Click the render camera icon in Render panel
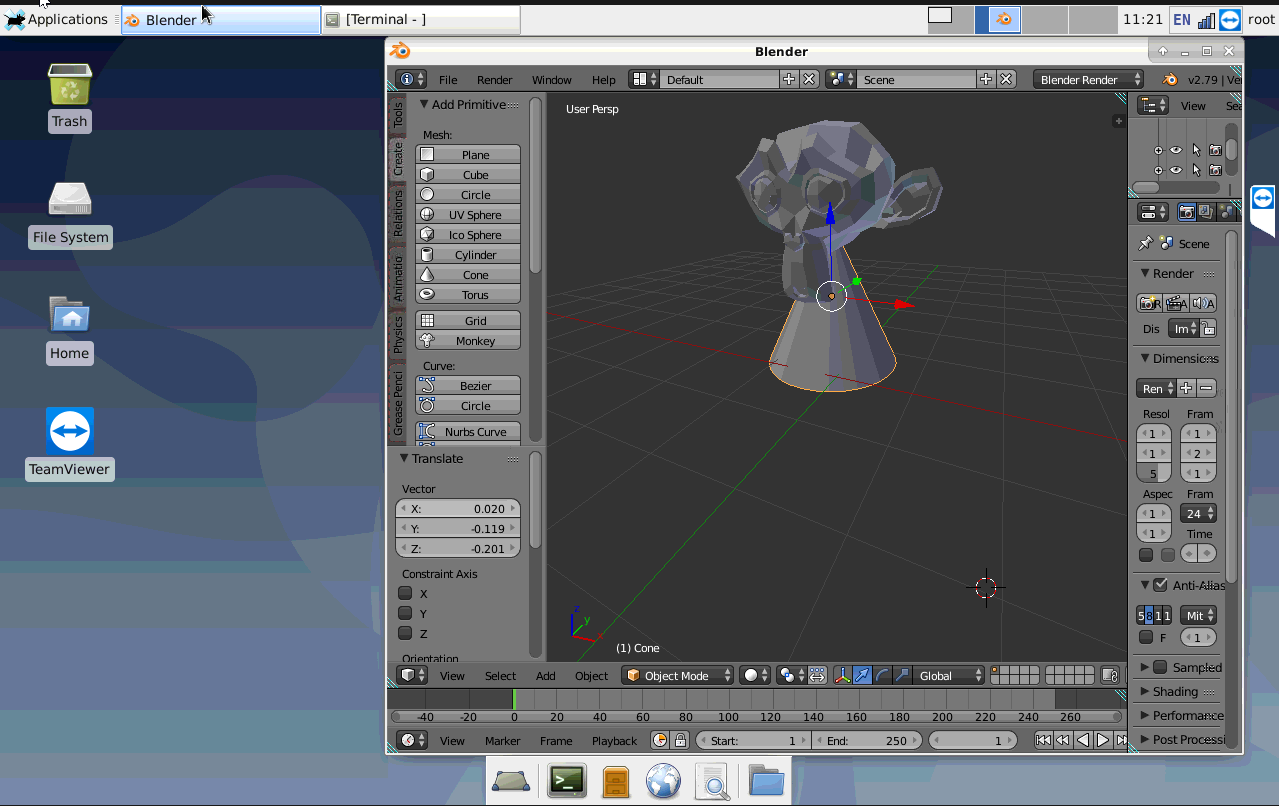Image resolution: width=1279 pixels, height=806 pixels. pyautogui.click(x=1149, y=304)
